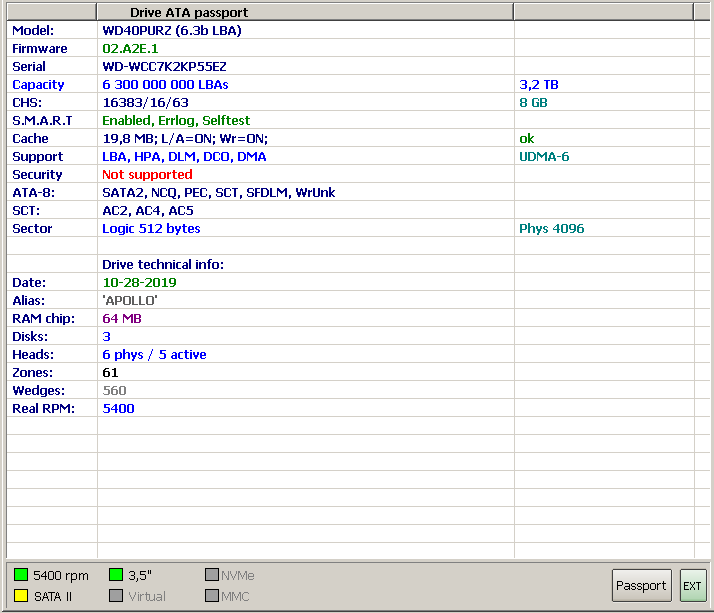Select S.M.A.R.T status Enabled, Errlog, Selftest
Viewport: 714px width, 613px height.
tap(176, 121)
